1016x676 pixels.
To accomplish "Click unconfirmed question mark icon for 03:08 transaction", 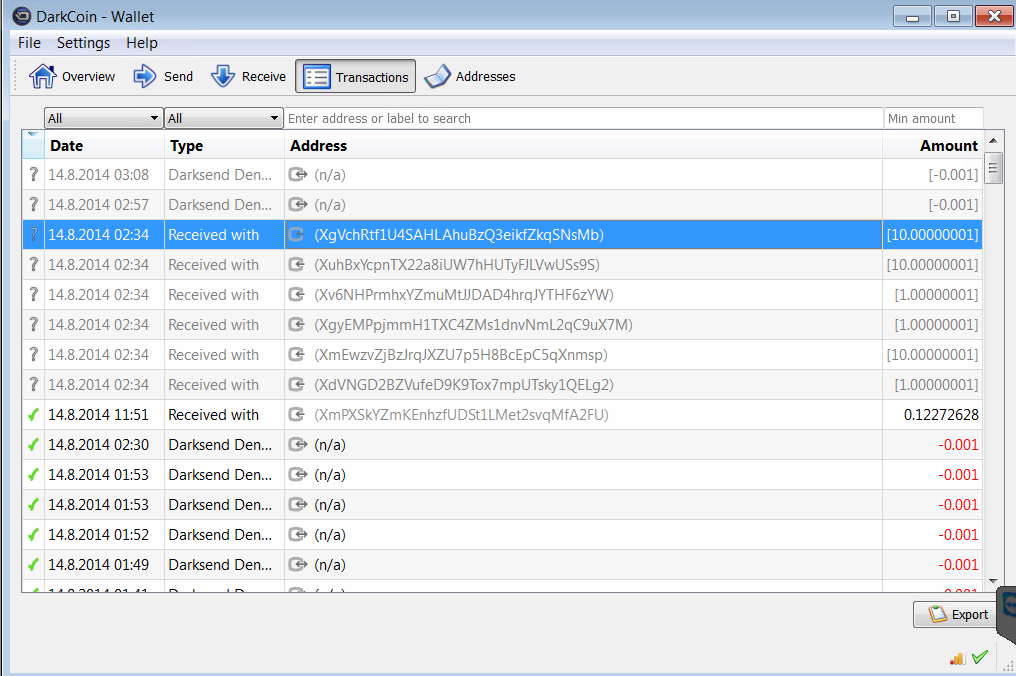I will [34, 174].
